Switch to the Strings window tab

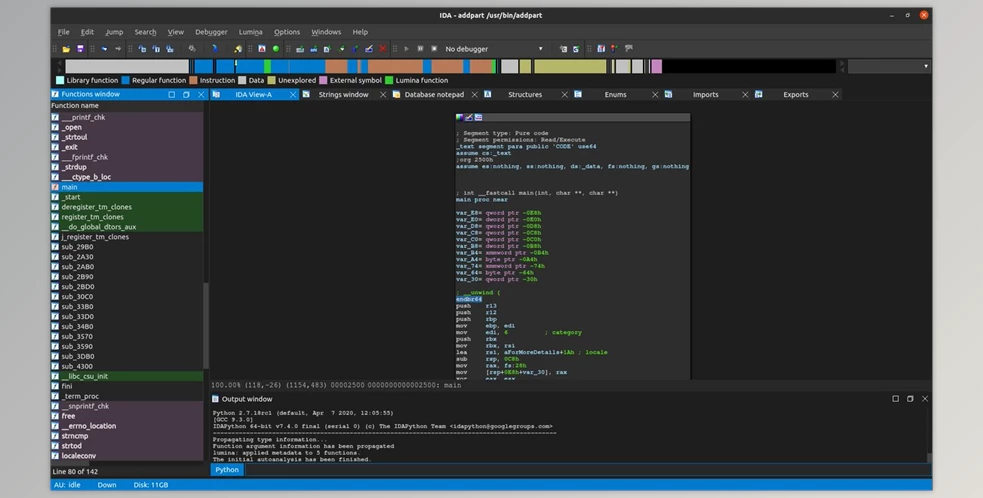click(x=344, y=95)
